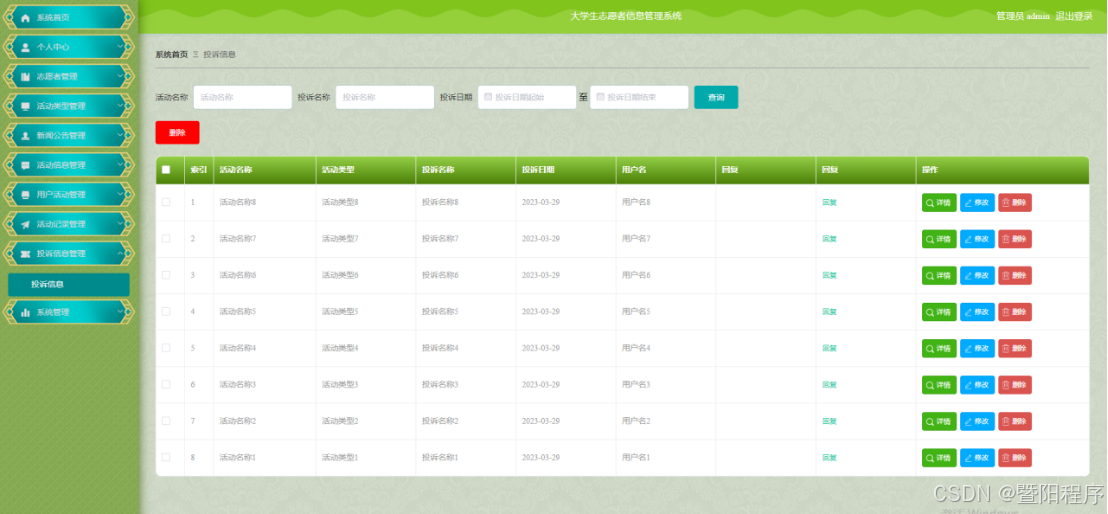Expand the 用户活动管理 menu chevron
Viewport: 1108px width, 514px height.
pyautogui.click(x=120, y=194)
